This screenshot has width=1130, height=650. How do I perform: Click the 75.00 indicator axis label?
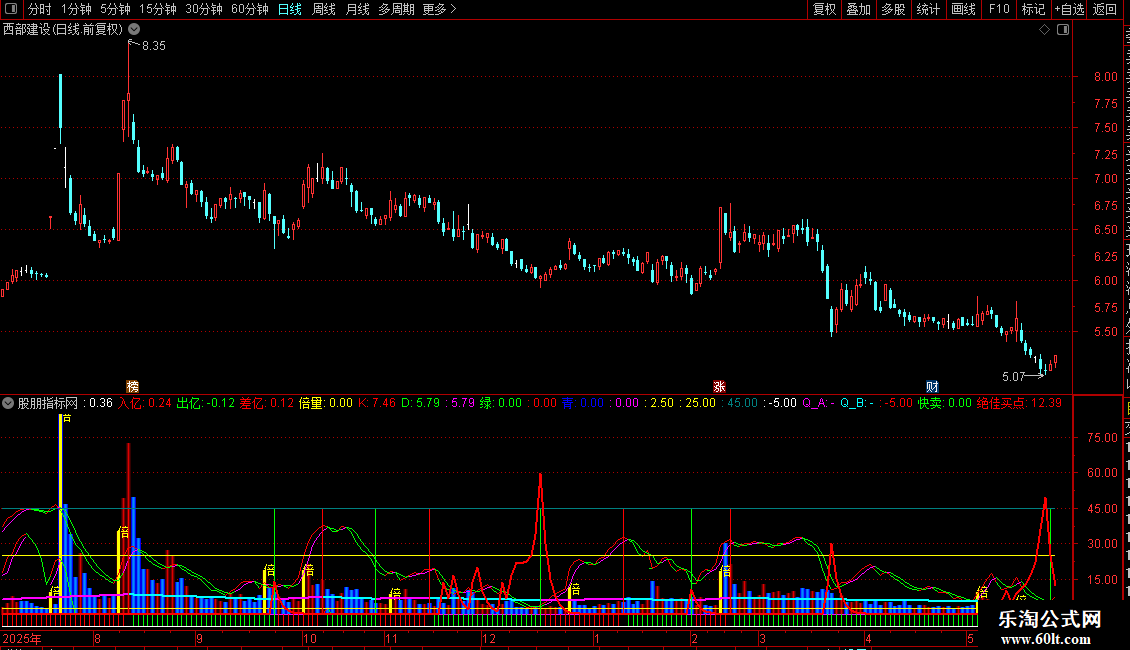coord(1102,437)
